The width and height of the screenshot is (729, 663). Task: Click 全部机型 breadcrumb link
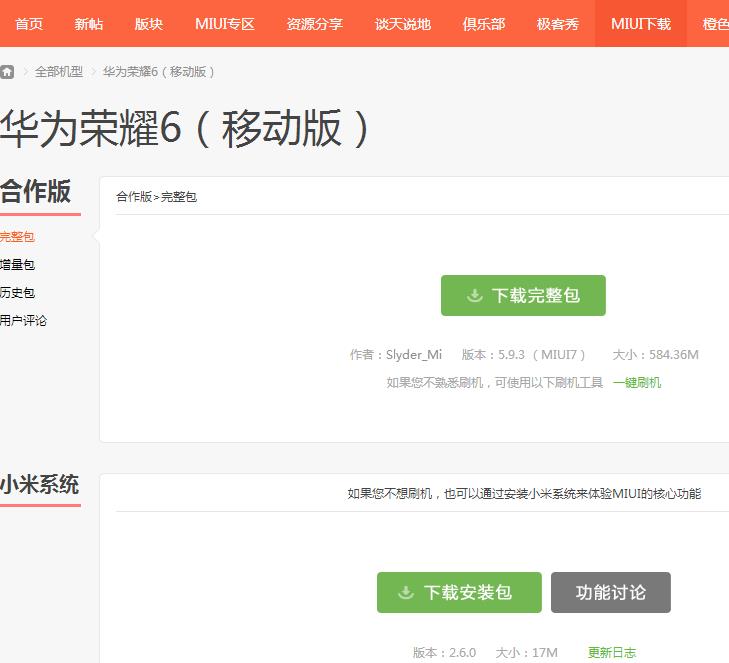[x=59, y=72]
